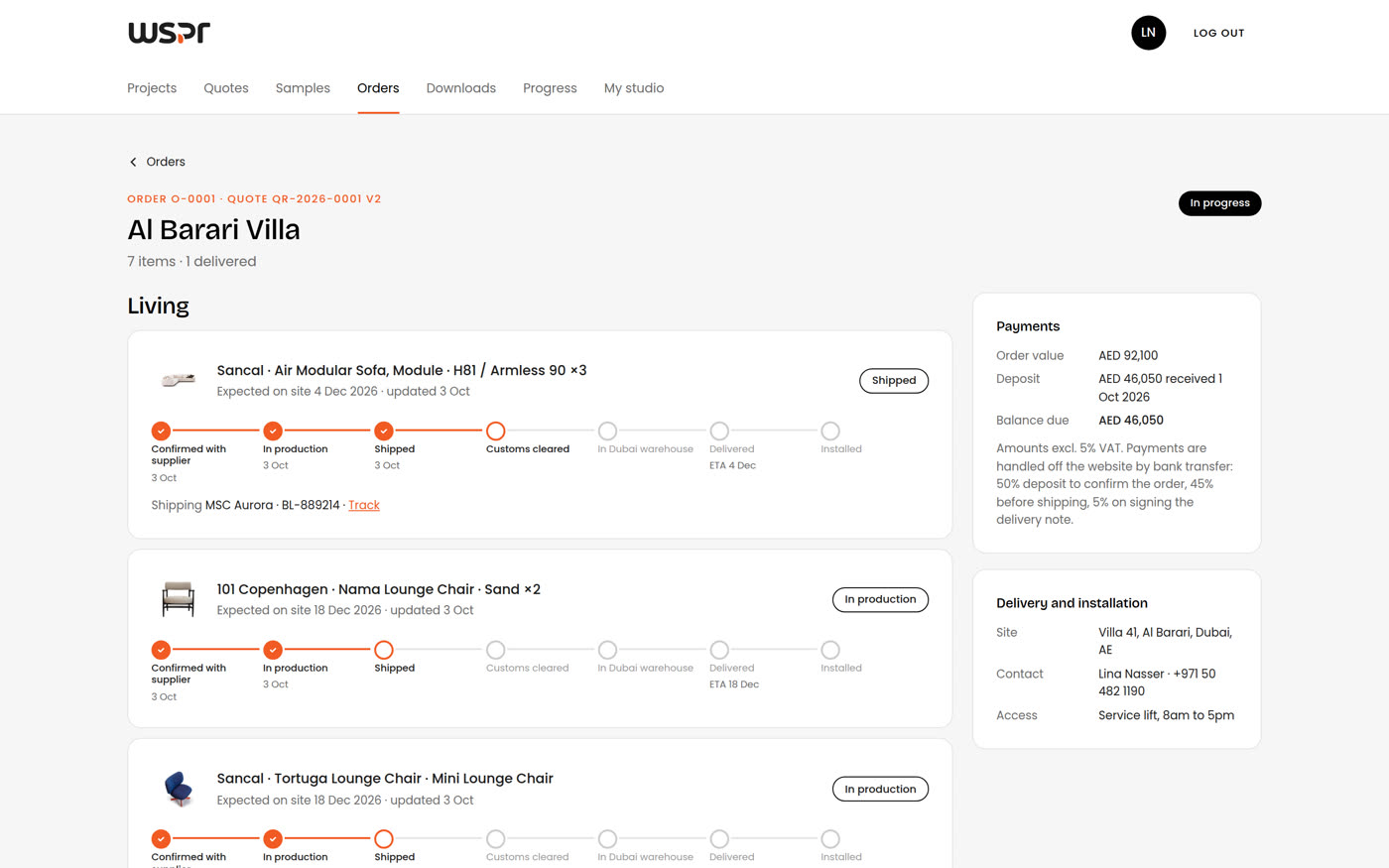
Task: Click Nama chair's In production checkmark
Action: coord(273,650)
